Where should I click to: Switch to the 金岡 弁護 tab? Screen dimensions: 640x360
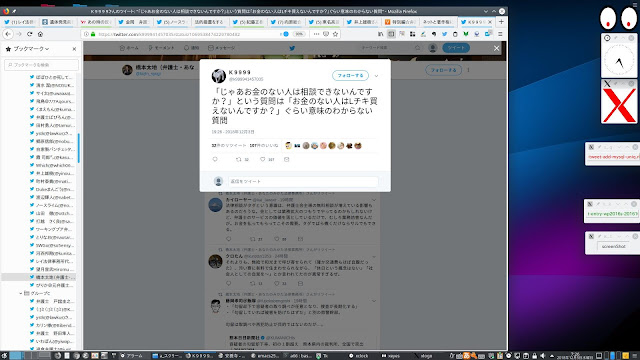point(133,22)
